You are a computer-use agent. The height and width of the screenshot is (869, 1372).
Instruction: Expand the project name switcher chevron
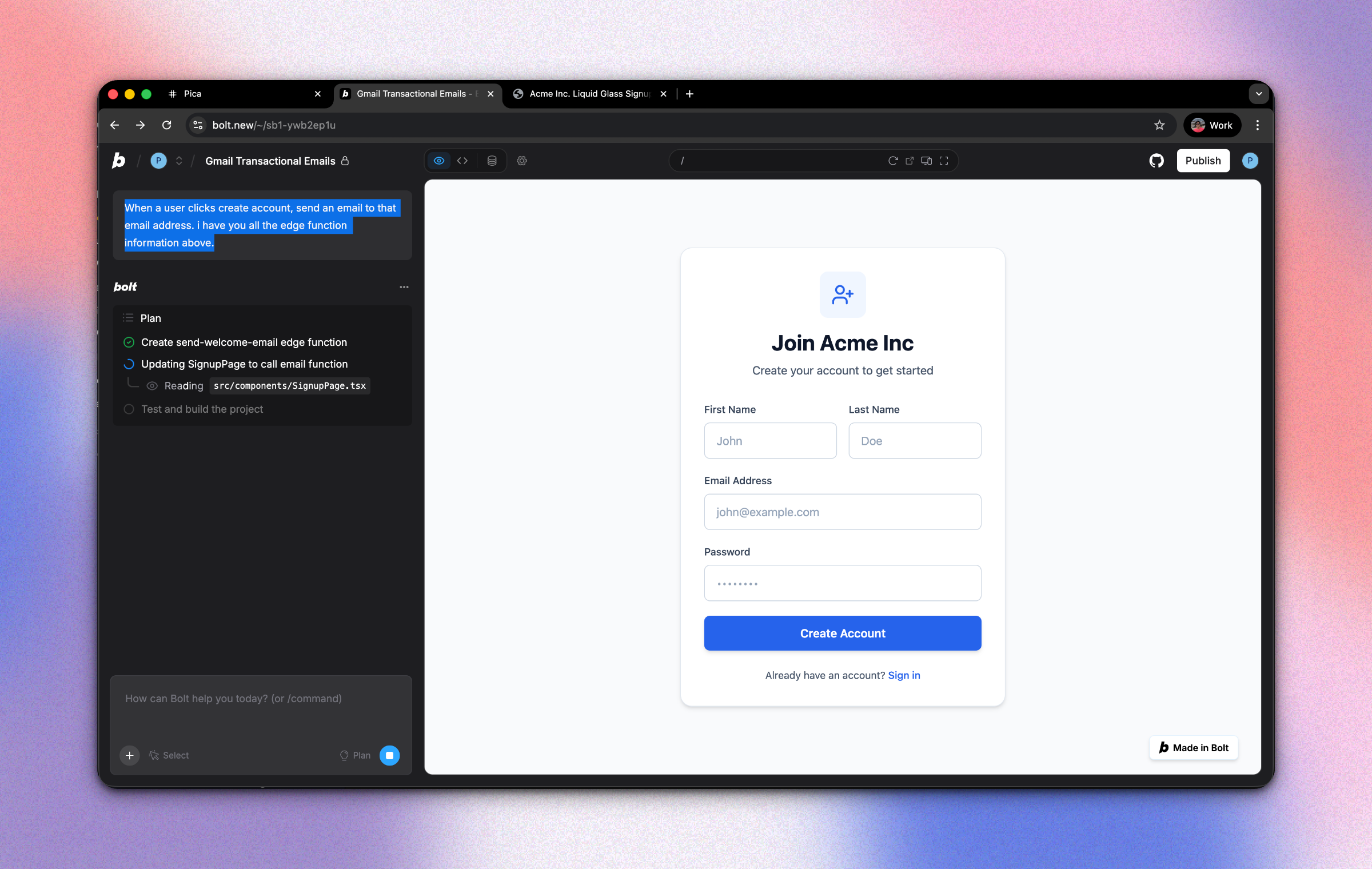tap(179, 161)
